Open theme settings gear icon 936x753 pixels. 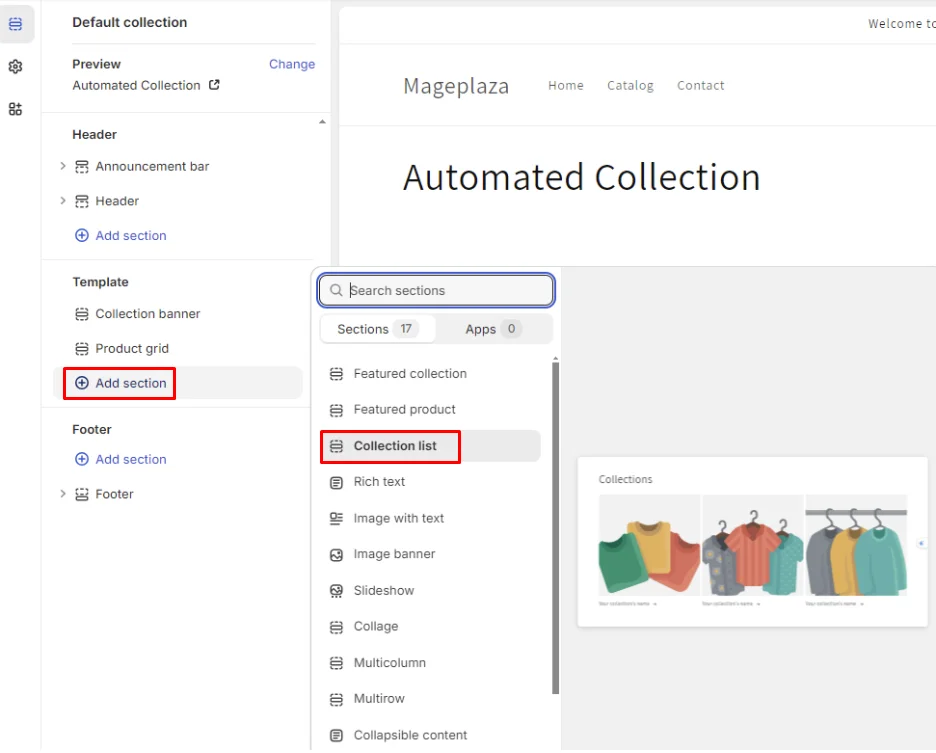[x=16, y=66]
